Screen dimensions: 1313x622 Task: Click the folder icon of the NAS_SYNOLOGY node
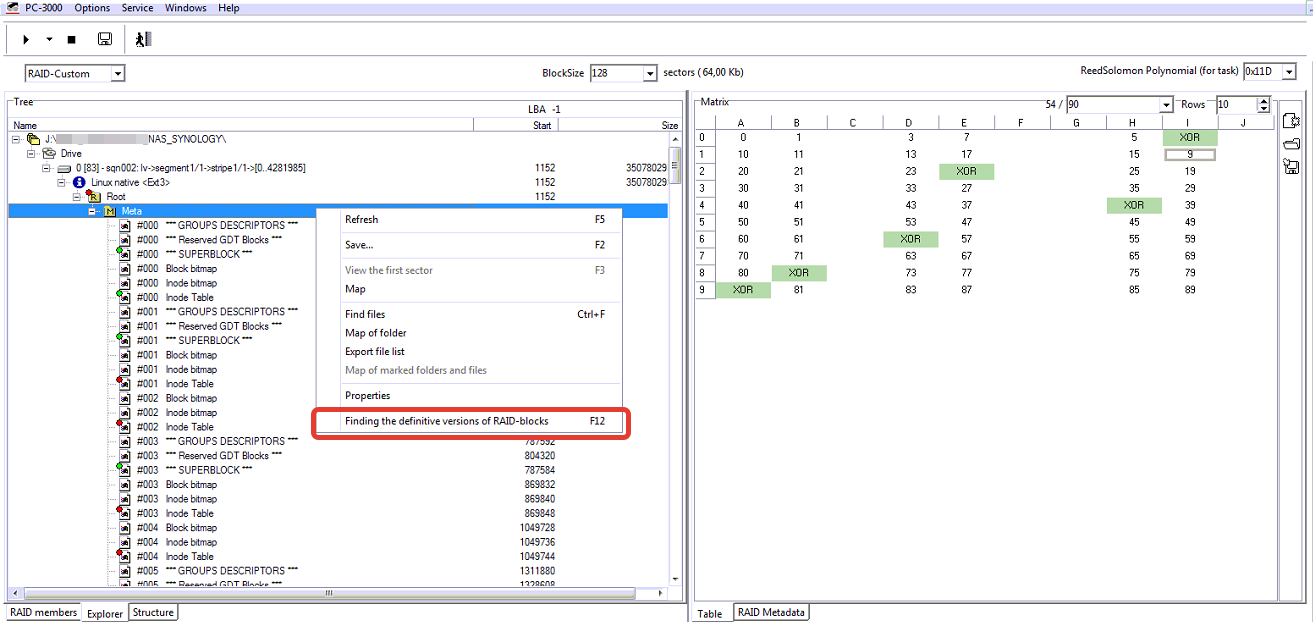34,139
